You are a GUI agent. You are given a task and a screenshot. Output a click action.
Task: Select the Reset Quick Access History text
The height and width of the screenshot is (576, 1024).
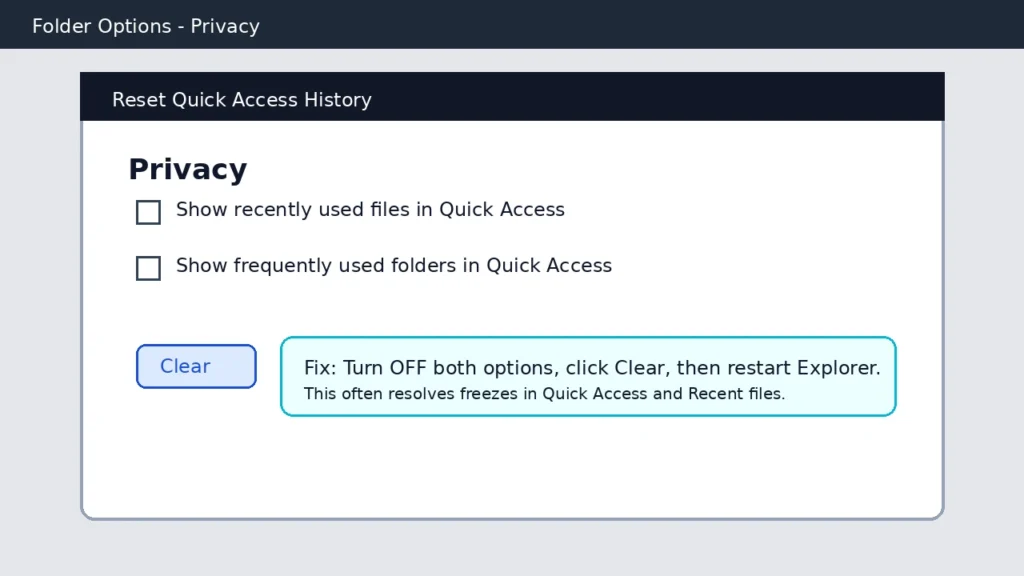(241, 99)
